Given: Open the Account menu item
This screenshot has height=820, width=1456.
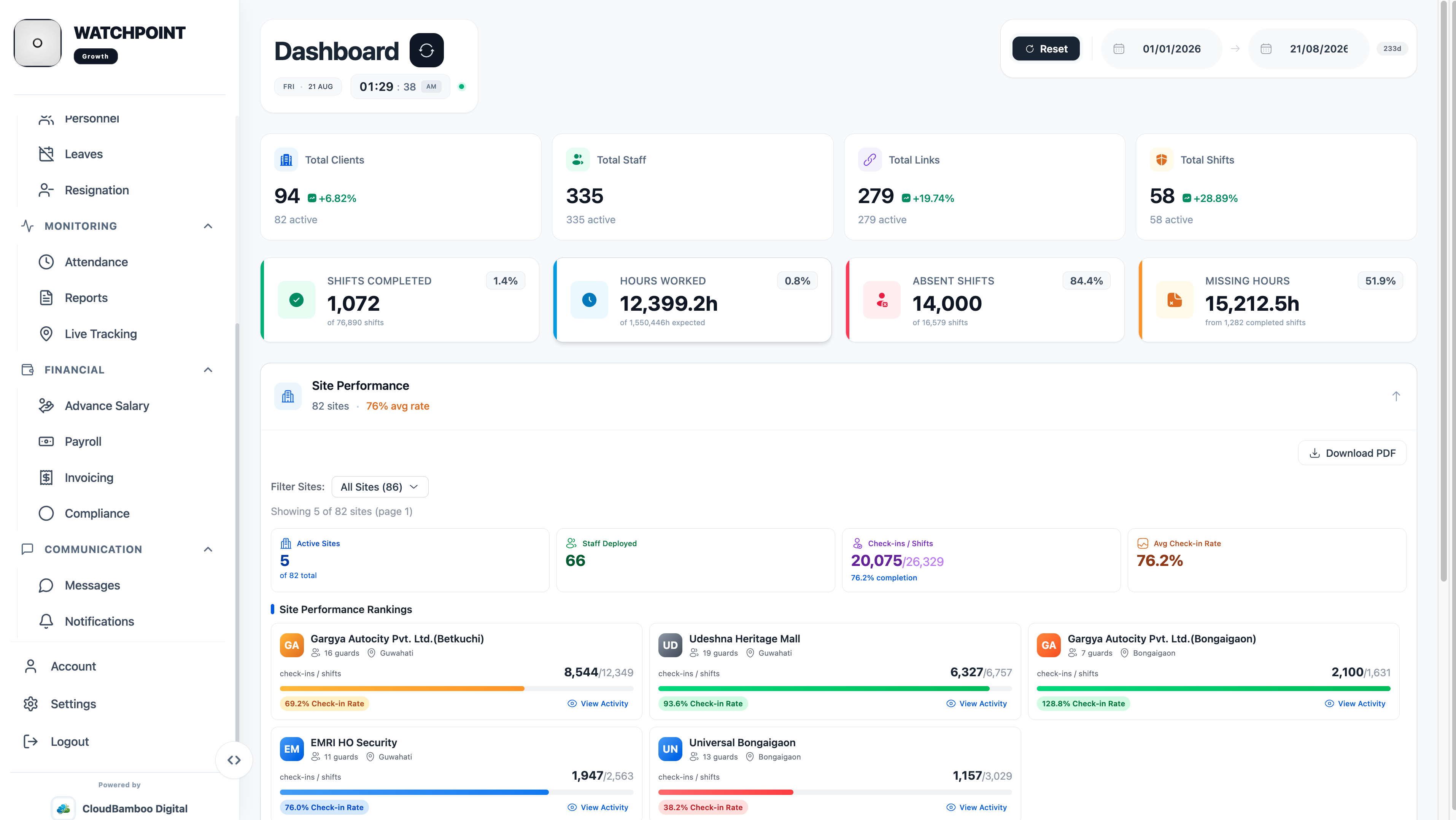Looking at the screenshot, I should pyautogui.click(x=119, y=666).
